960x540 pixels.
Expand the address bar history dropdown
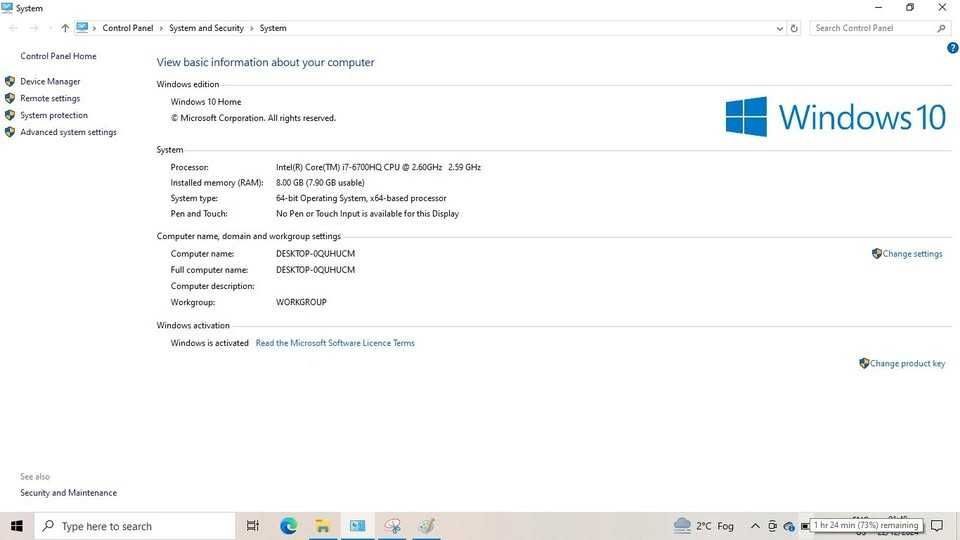[x=779, y=28]
